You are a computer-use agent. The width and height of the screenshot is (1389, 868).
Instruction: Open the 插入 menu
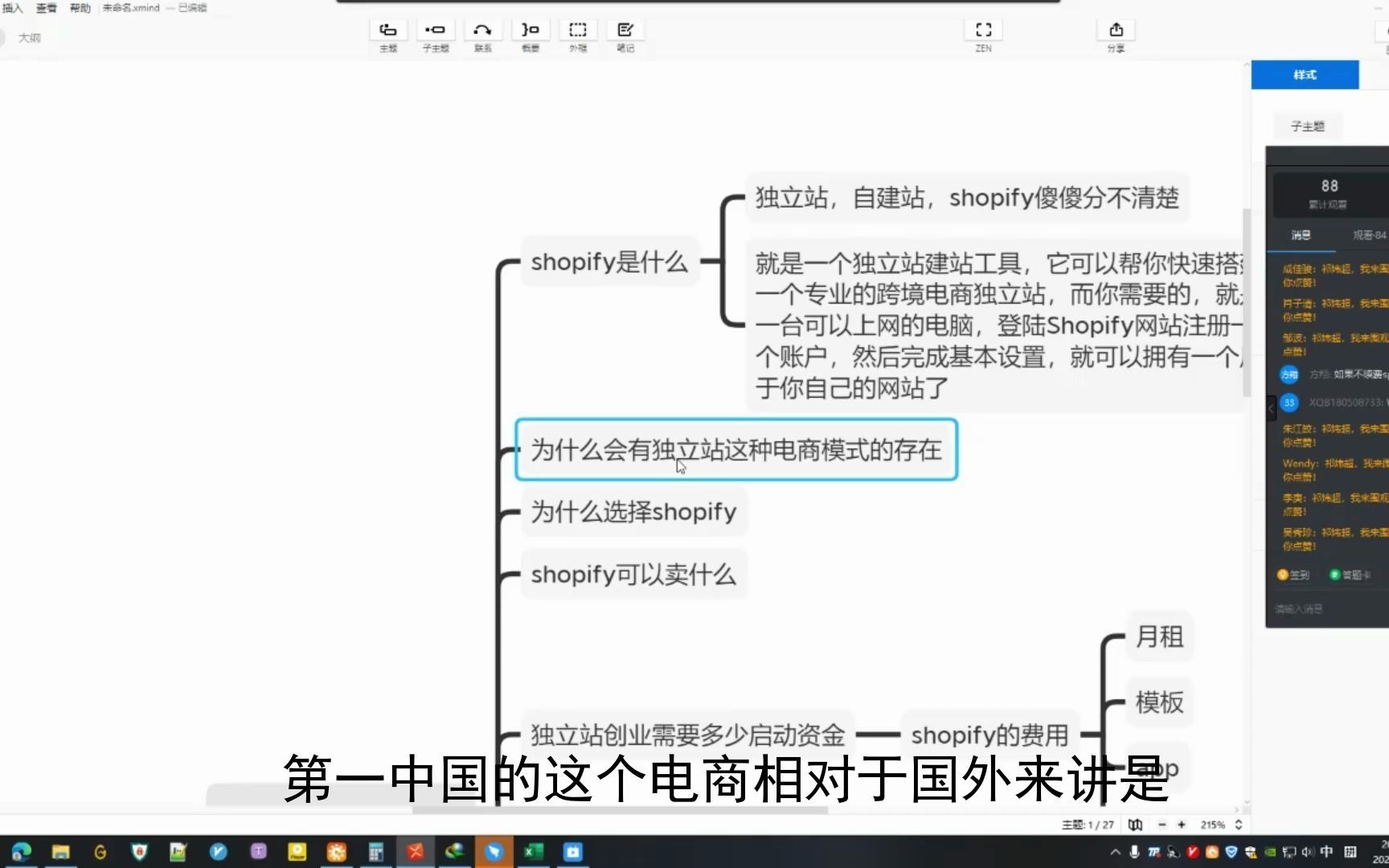12,8
